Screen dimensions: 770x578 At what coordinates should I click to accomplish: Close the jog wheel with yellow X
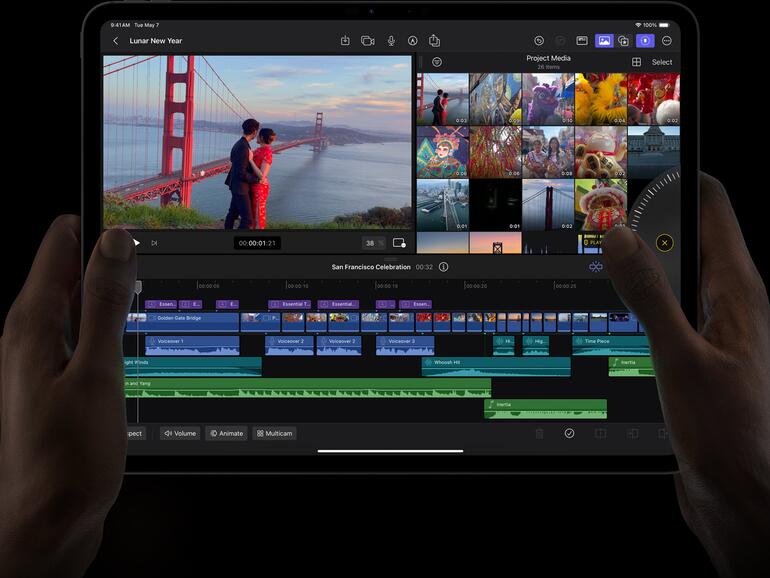click(x=664, y=243)
